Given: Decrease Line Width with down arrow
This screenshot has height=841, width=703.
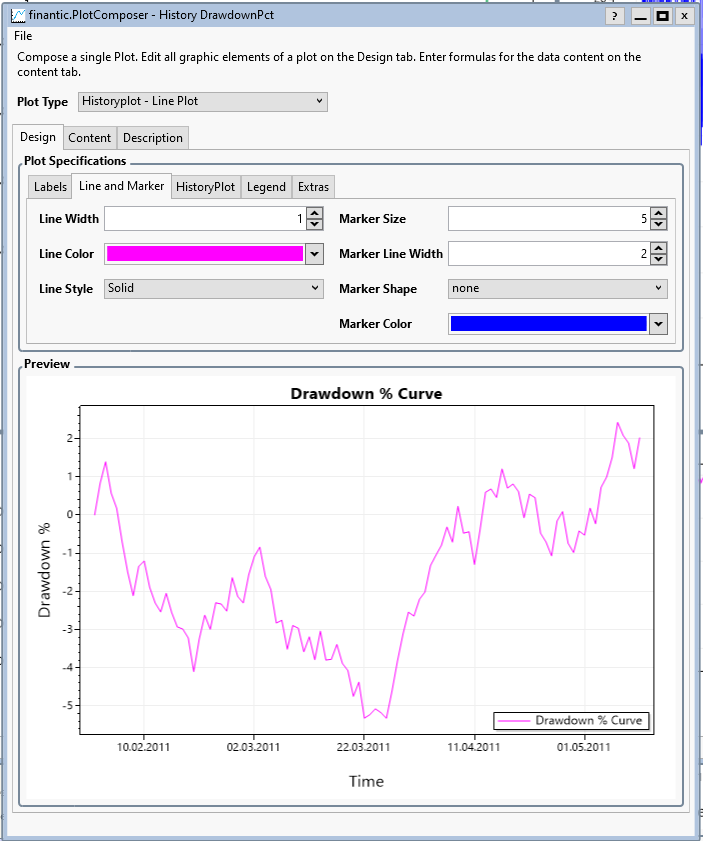Looking at the screenshot, I should [x=314, y=224].
